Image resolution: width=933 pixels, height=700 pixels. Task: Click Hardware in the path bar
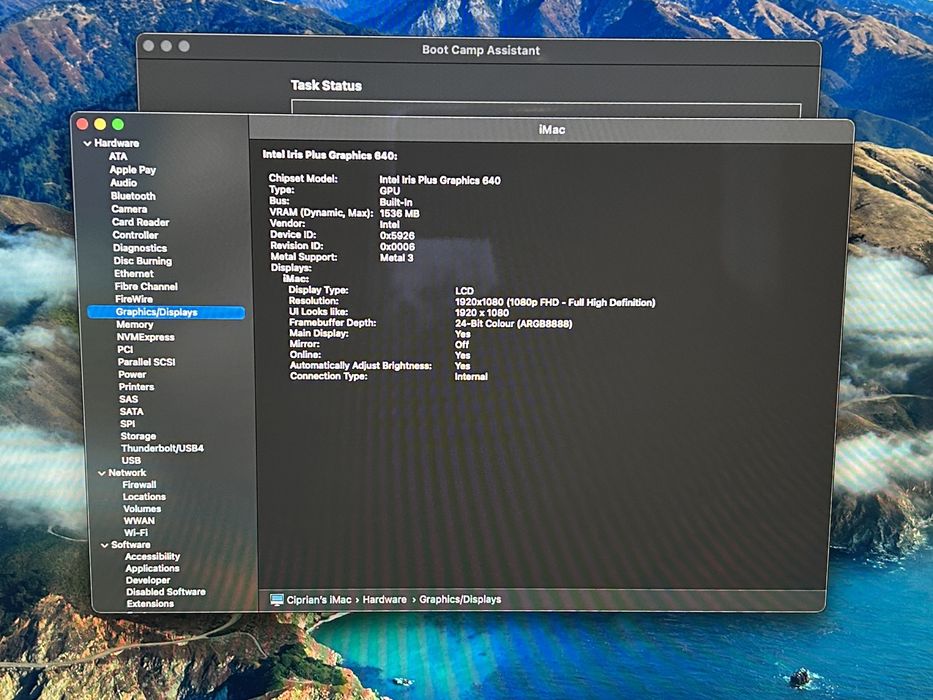pyautogui.click(x=385, y=599)
